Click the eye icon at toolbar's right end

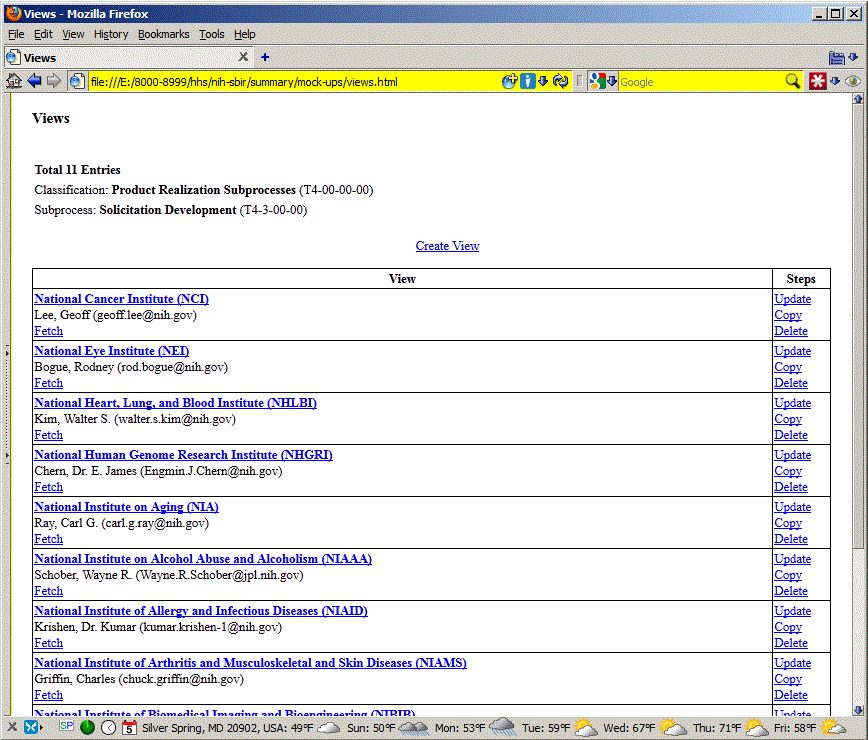tap(853, 81)
